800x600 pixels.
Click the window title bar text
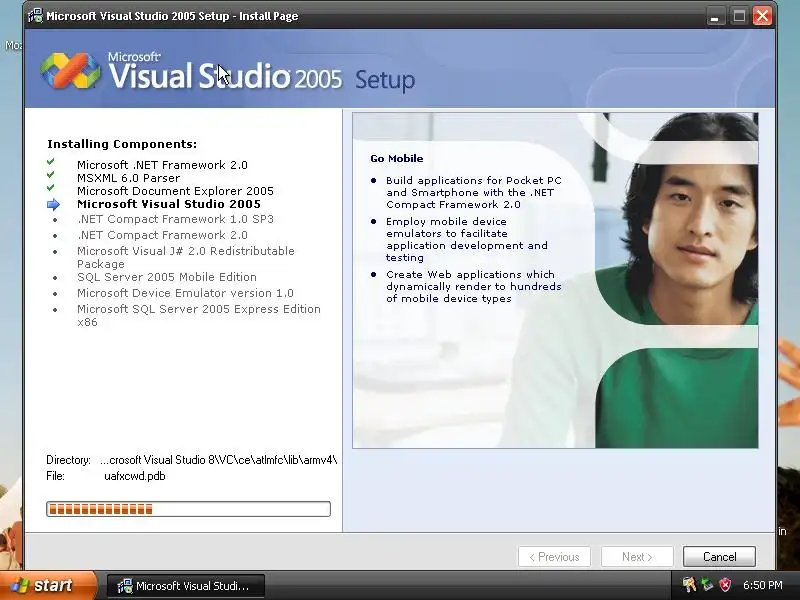click(172, 16)
